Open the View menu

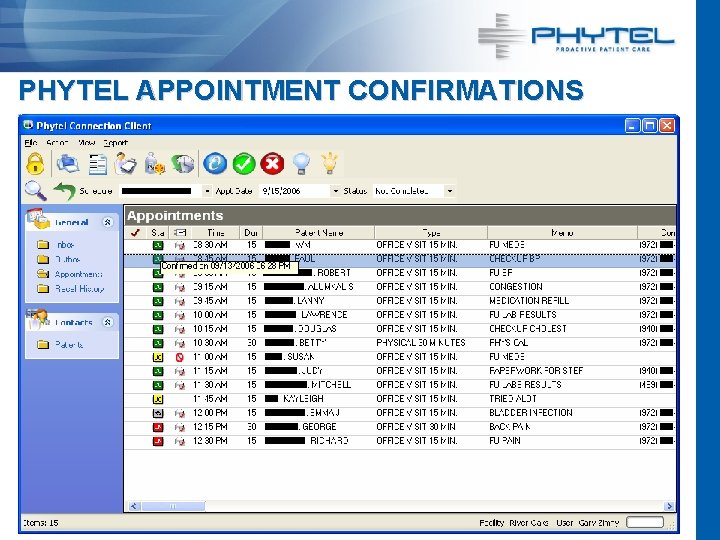point(86,143)
